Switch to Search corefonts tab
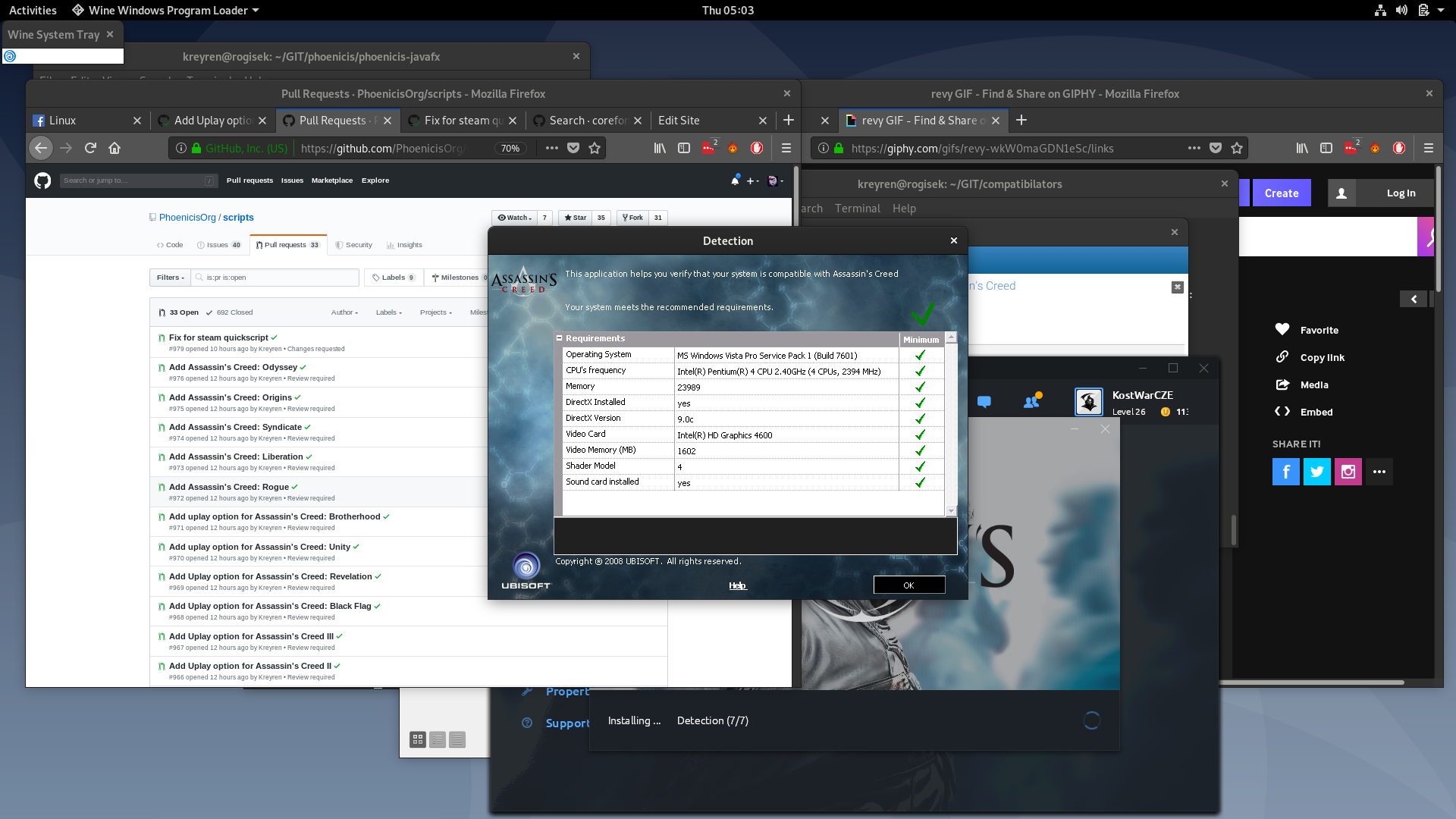 [x=588, y=121]
